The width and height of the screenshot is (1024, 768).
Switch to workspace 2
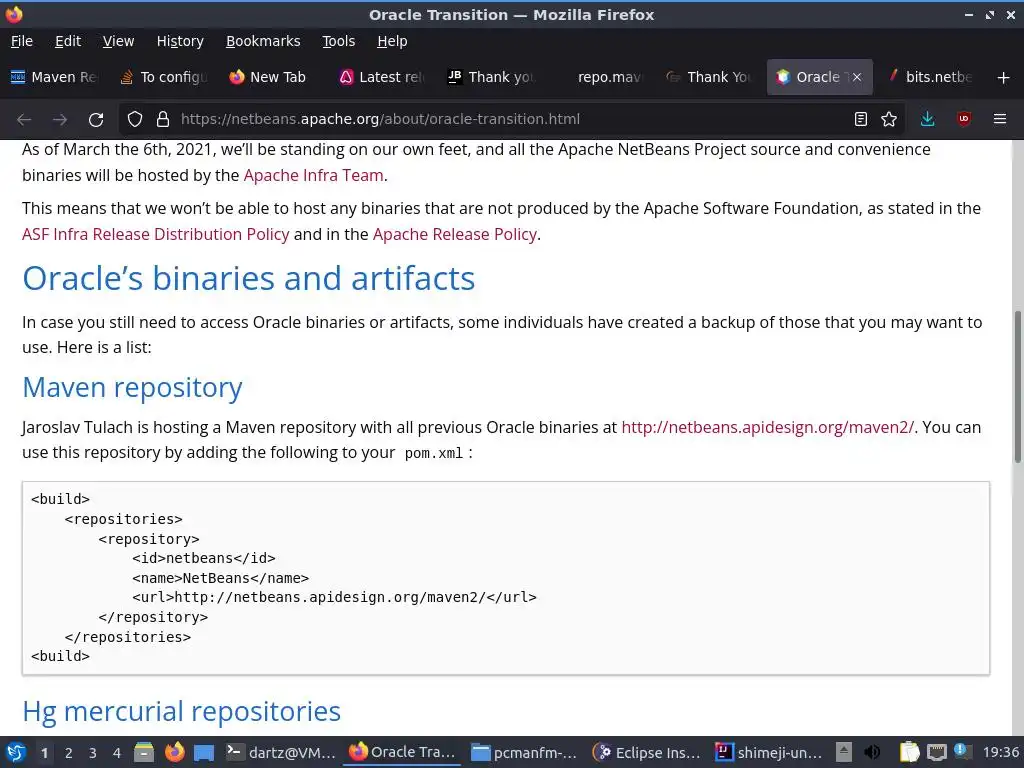[x=69, y=753]
